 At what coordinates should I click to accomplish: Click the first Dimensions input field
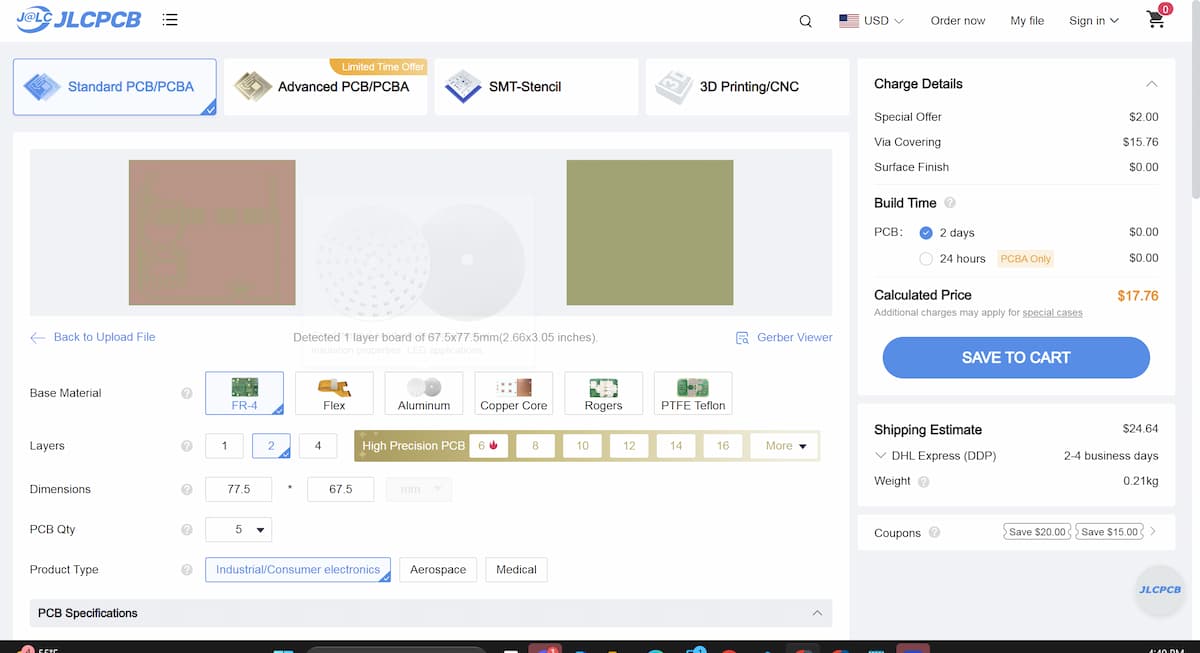pos(238,489)
